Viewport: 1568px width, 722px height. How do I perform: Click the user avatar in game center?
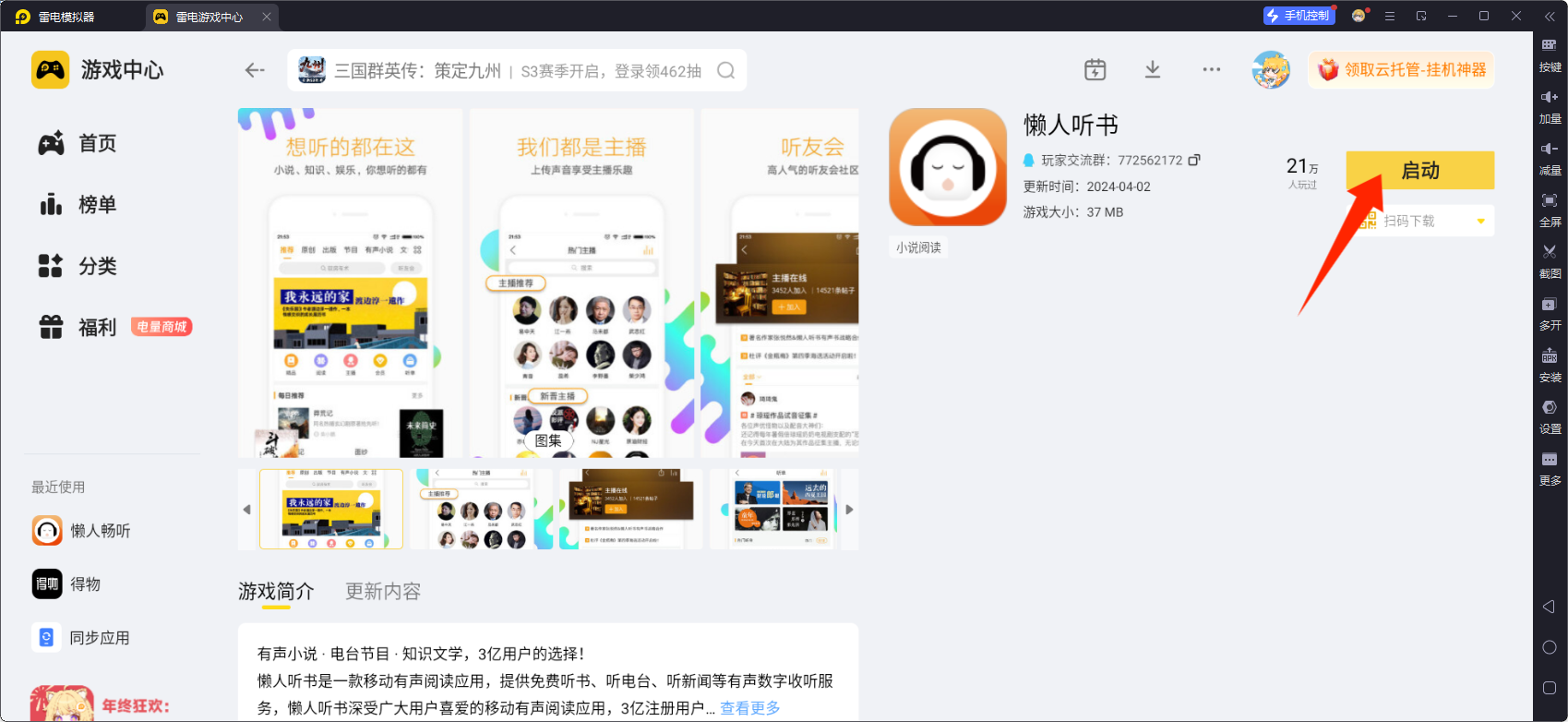click(1271, 69)
